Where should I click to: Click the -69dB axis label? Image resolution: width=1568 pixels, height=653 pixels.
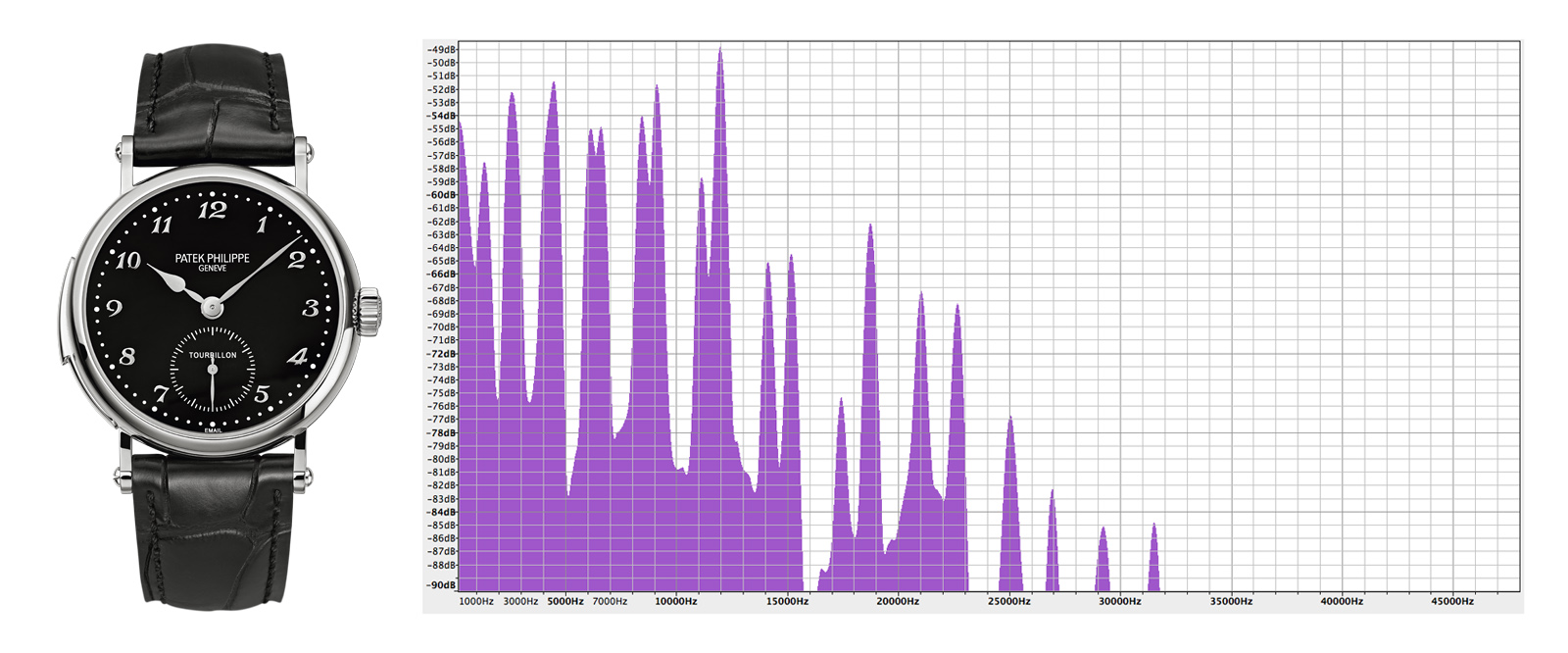click(x=442, y=314)
